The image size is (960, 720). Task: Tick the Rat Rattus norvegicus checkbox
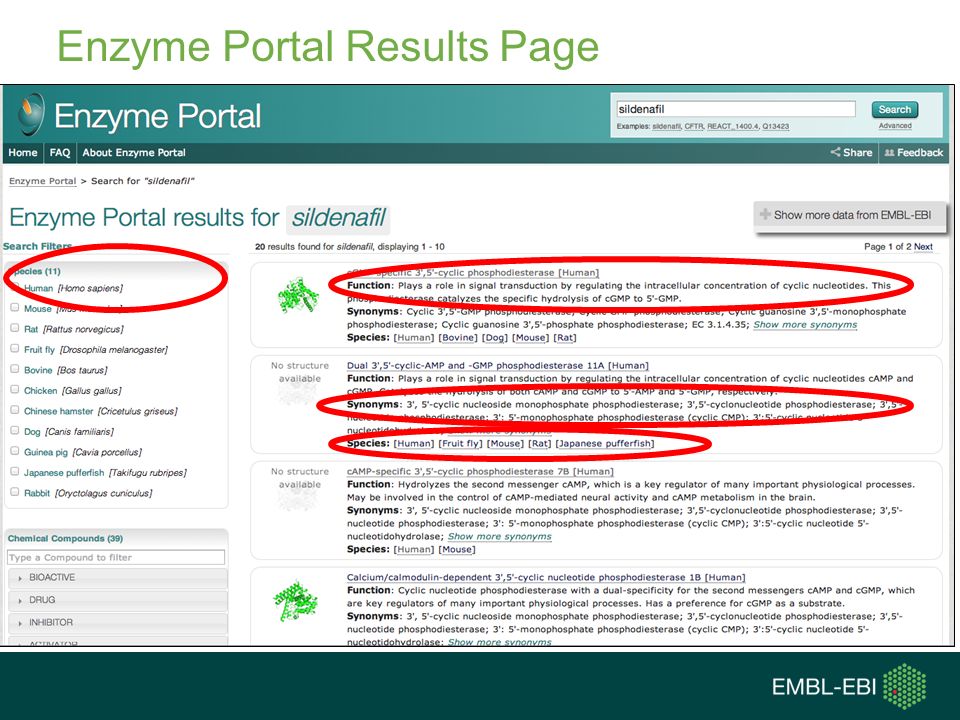coord(15,328)
